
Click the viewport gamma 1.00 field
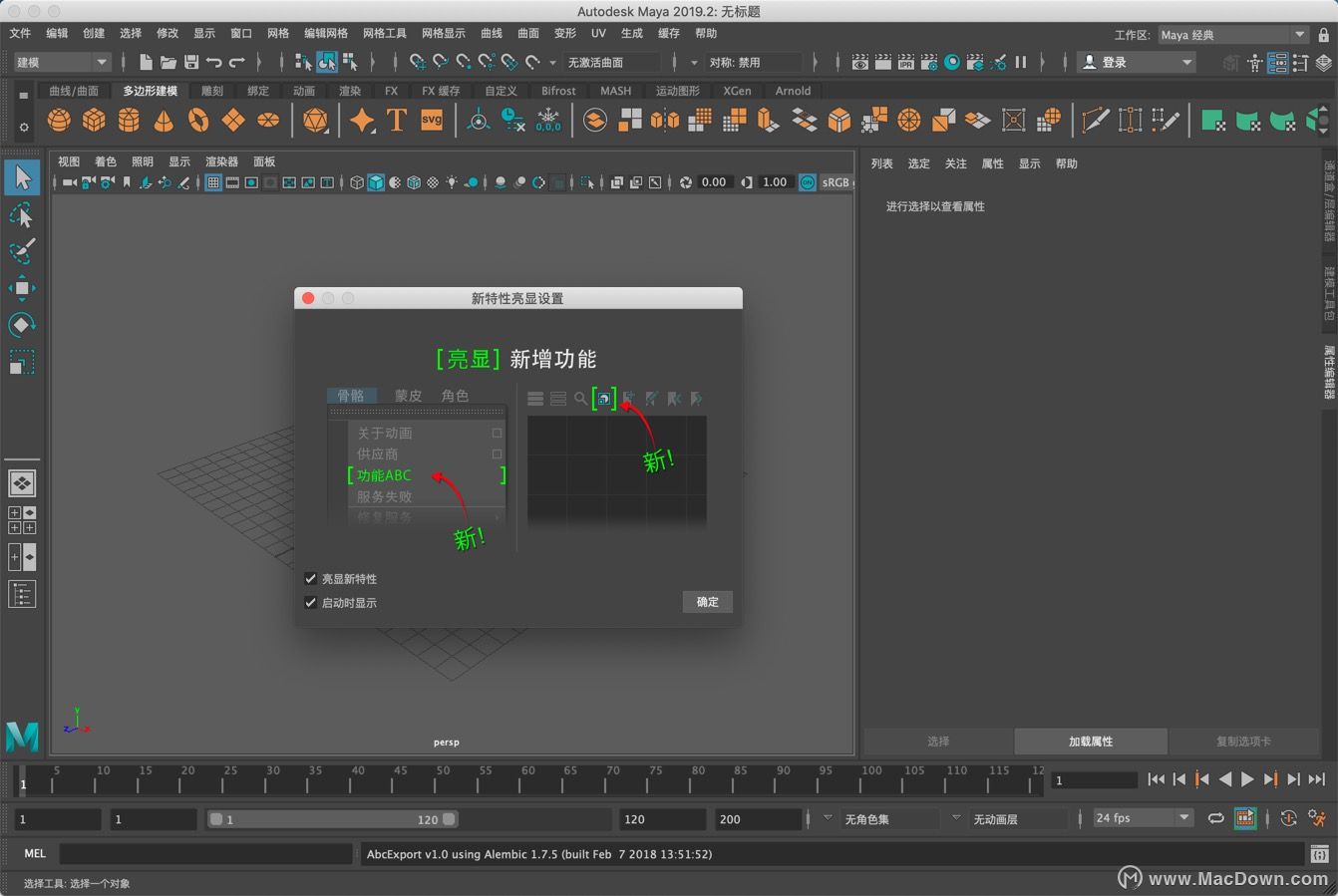pos(775,182)
